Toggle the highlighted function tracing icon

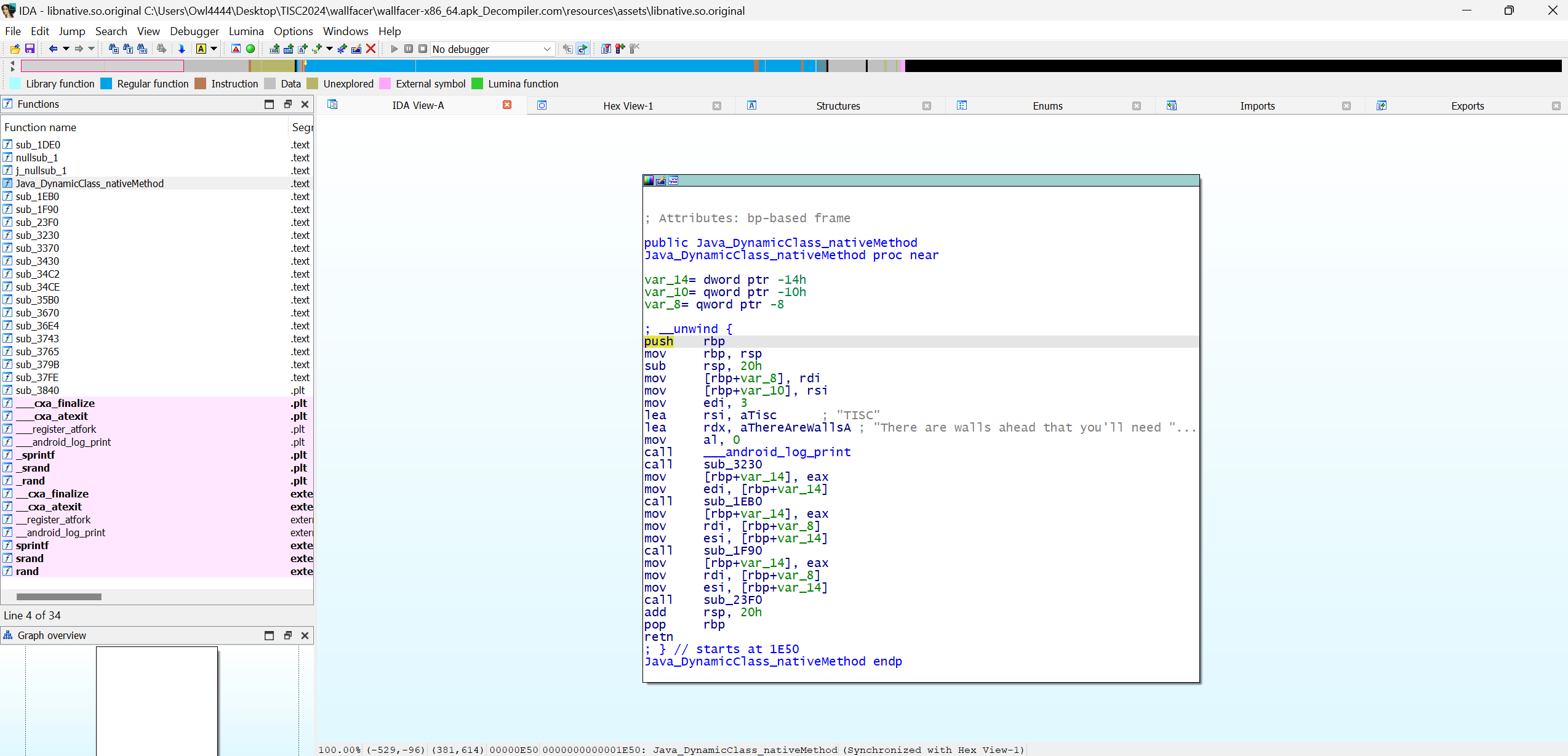tap(582, 49)
